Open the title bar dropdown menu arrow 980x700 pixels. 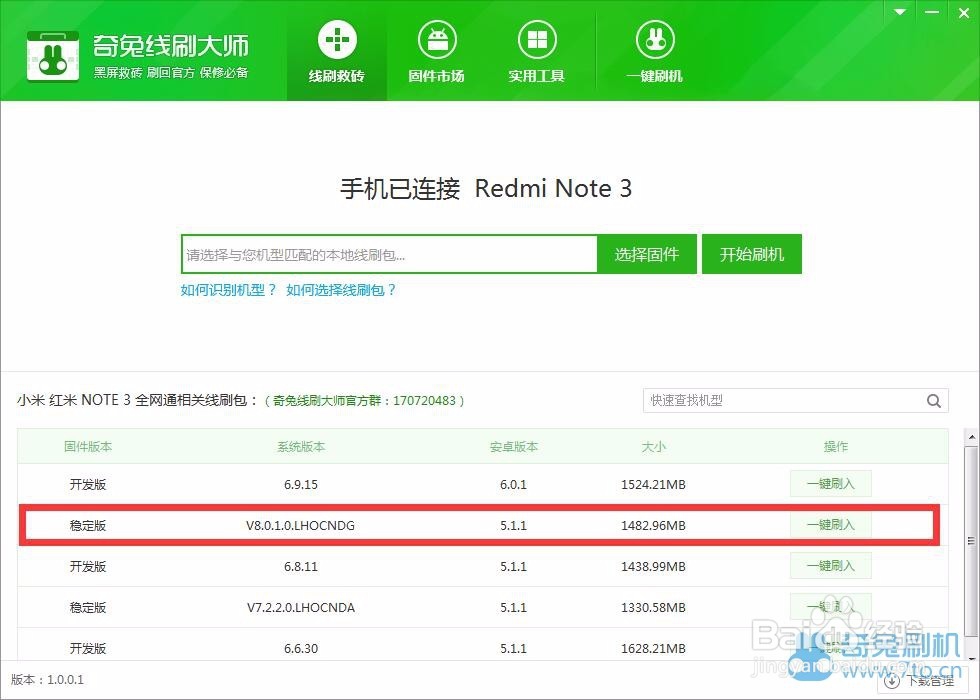coord(900,12)
